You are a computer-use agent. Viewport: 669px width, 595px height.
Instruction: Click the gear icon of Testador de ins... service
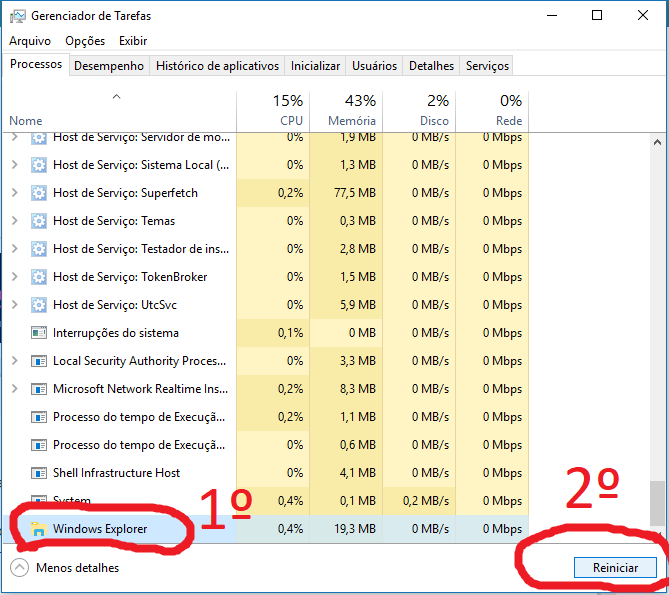point(39,249)
